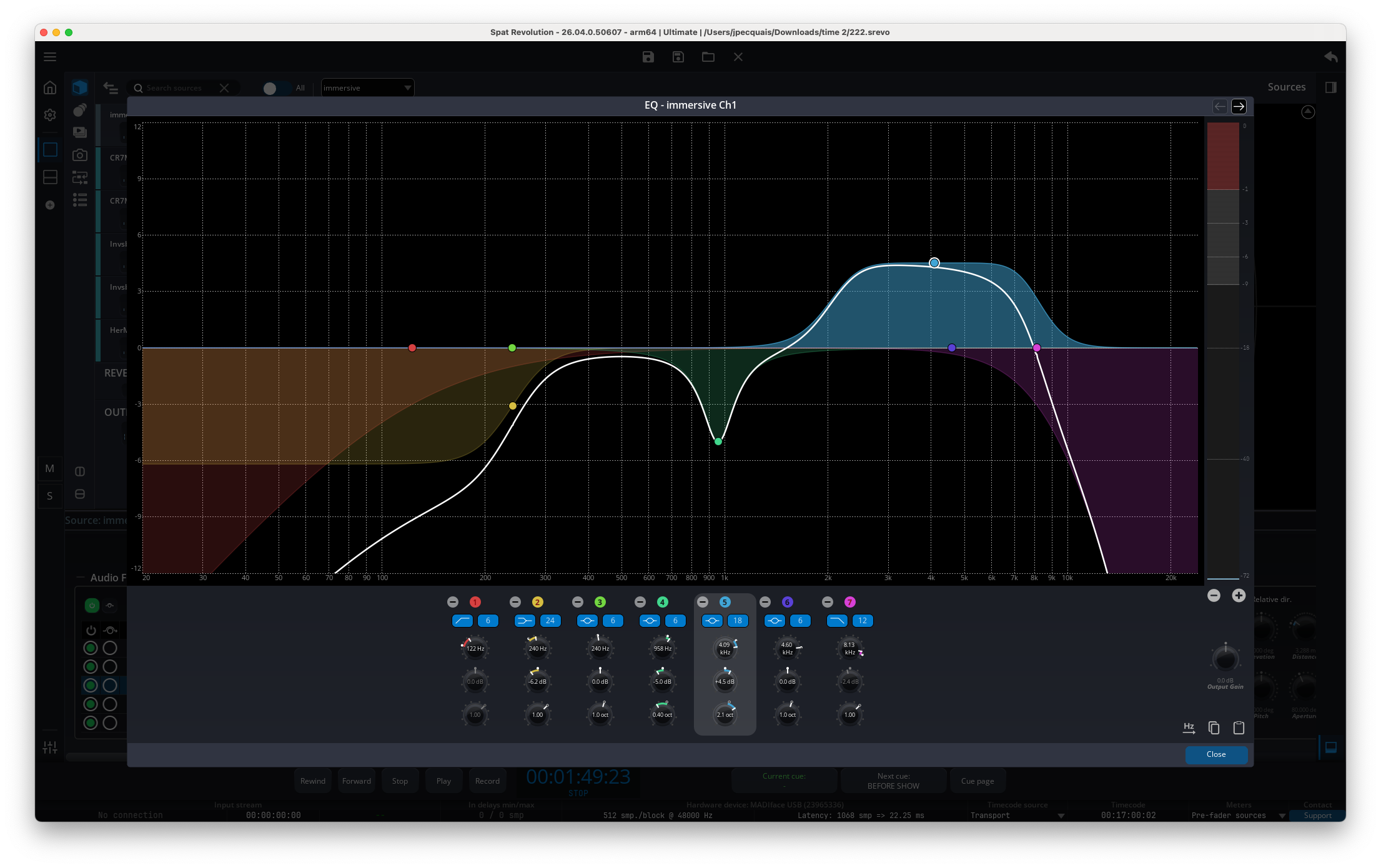Click band 5 gain knob at +4.5 dB
This screenshot has width=1381, height=868.
[725, 681]
